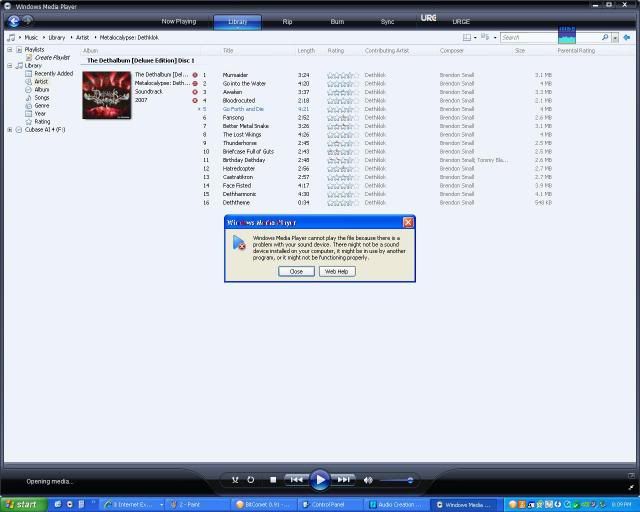Sort by the Title column header

tap(228, 51)
